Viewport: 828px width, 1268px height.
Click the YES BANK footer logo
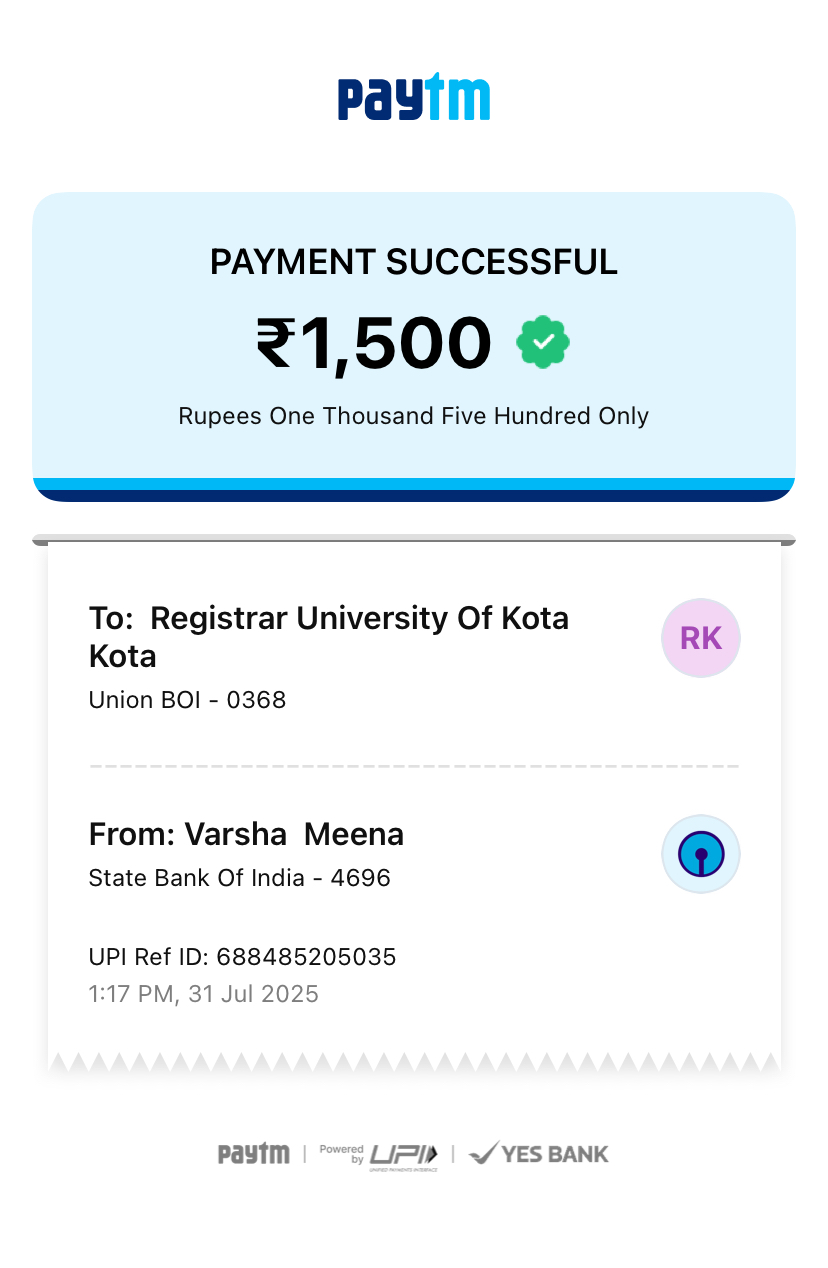pos(539,1154)
